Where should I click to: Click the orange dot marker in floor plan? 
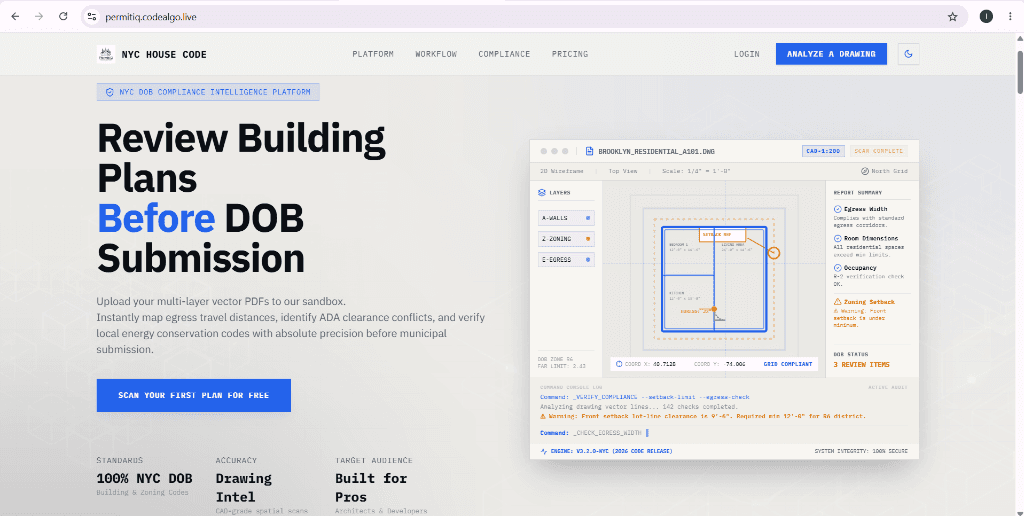pos(714,309)
